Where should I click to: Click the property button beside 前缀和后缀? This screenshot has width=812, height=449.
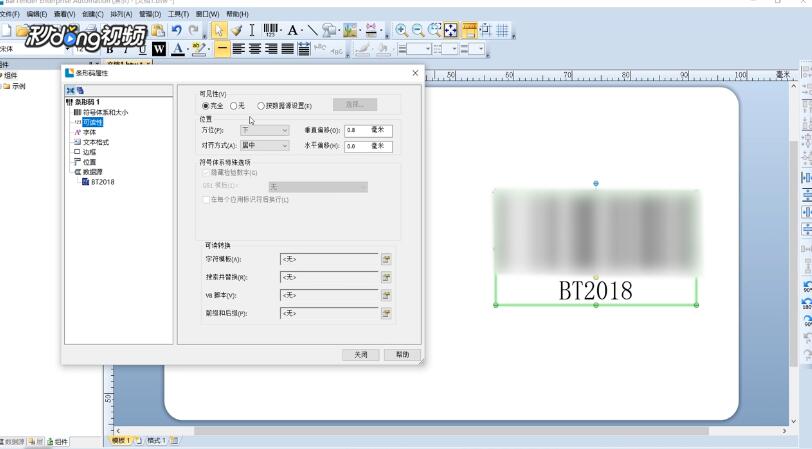tap(386, 313)
